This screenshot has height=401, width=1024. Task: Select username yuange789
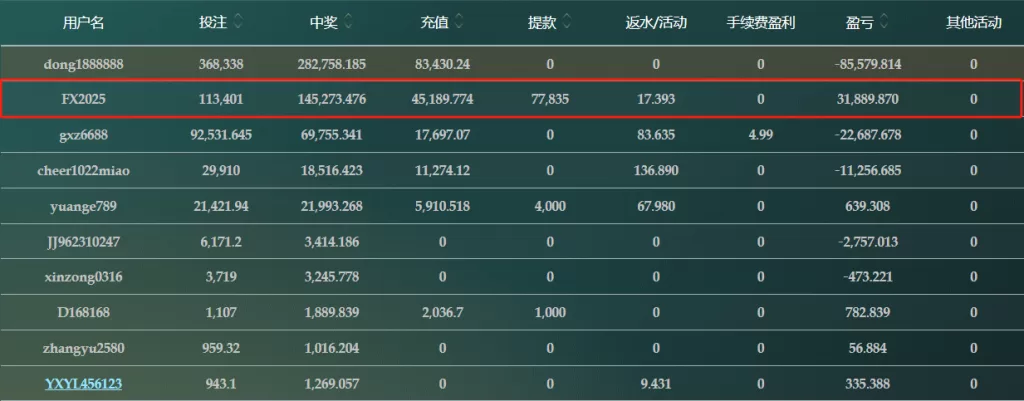84,206
